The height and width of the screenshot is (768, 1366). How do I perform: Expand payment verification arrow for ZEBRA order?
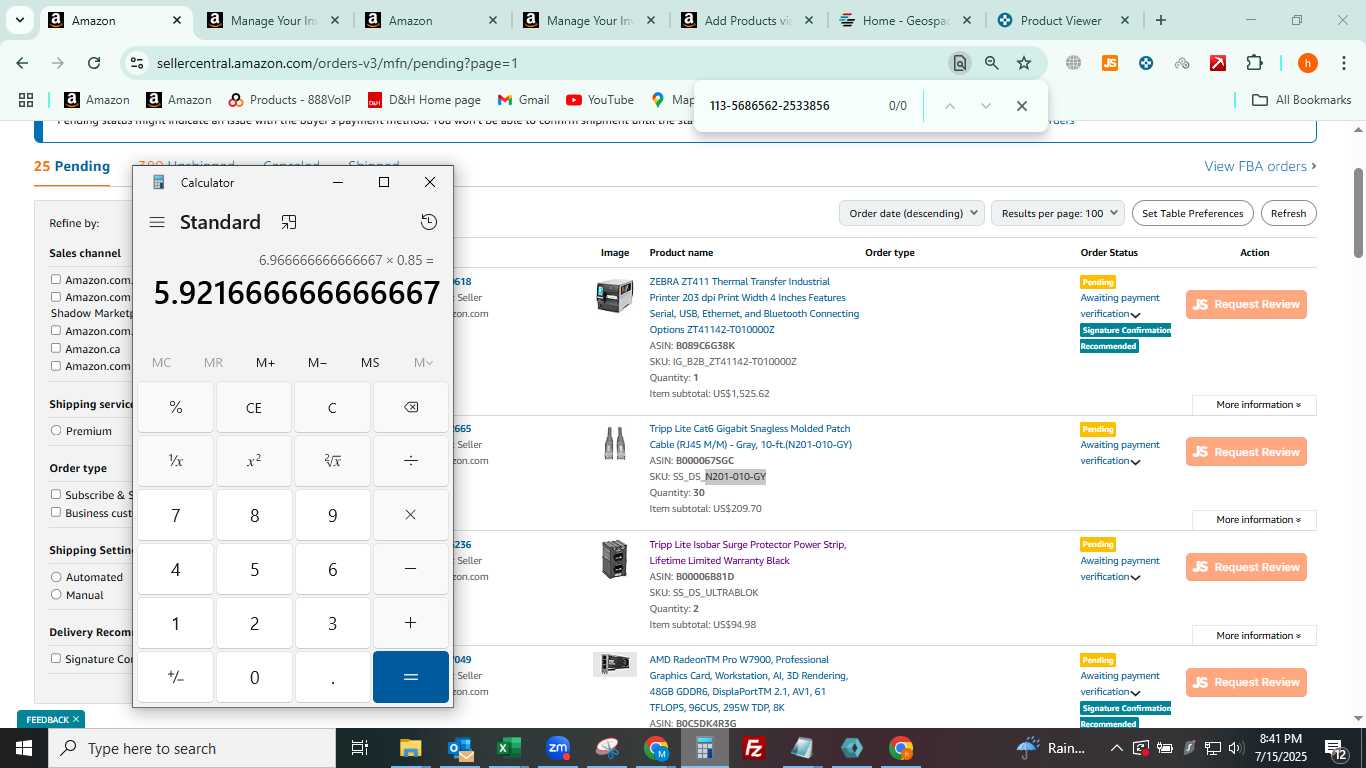pos(1136,315)
